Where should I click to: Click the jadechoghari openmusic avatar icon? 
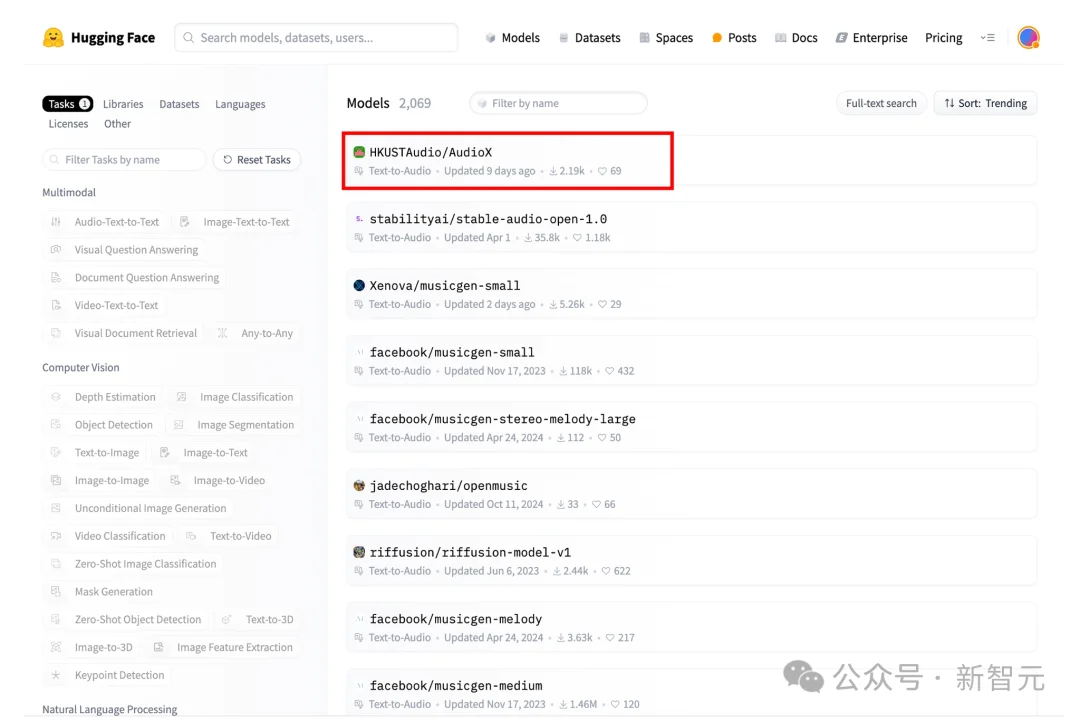pos(359,485)
